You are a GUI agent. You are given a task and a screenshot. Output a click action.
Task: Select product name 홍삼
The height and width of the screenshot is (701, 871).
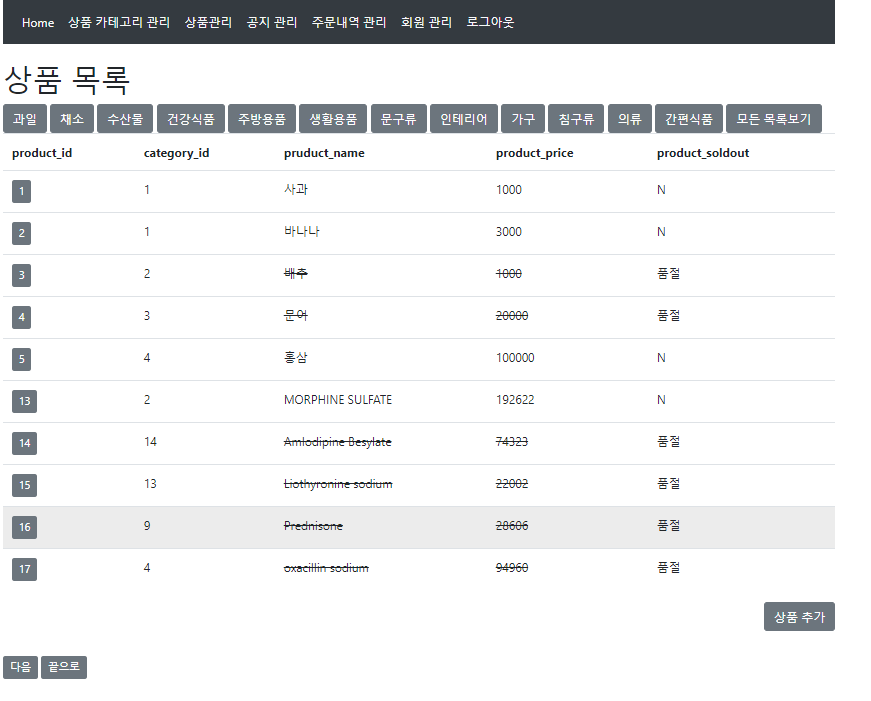click(296, 358)
